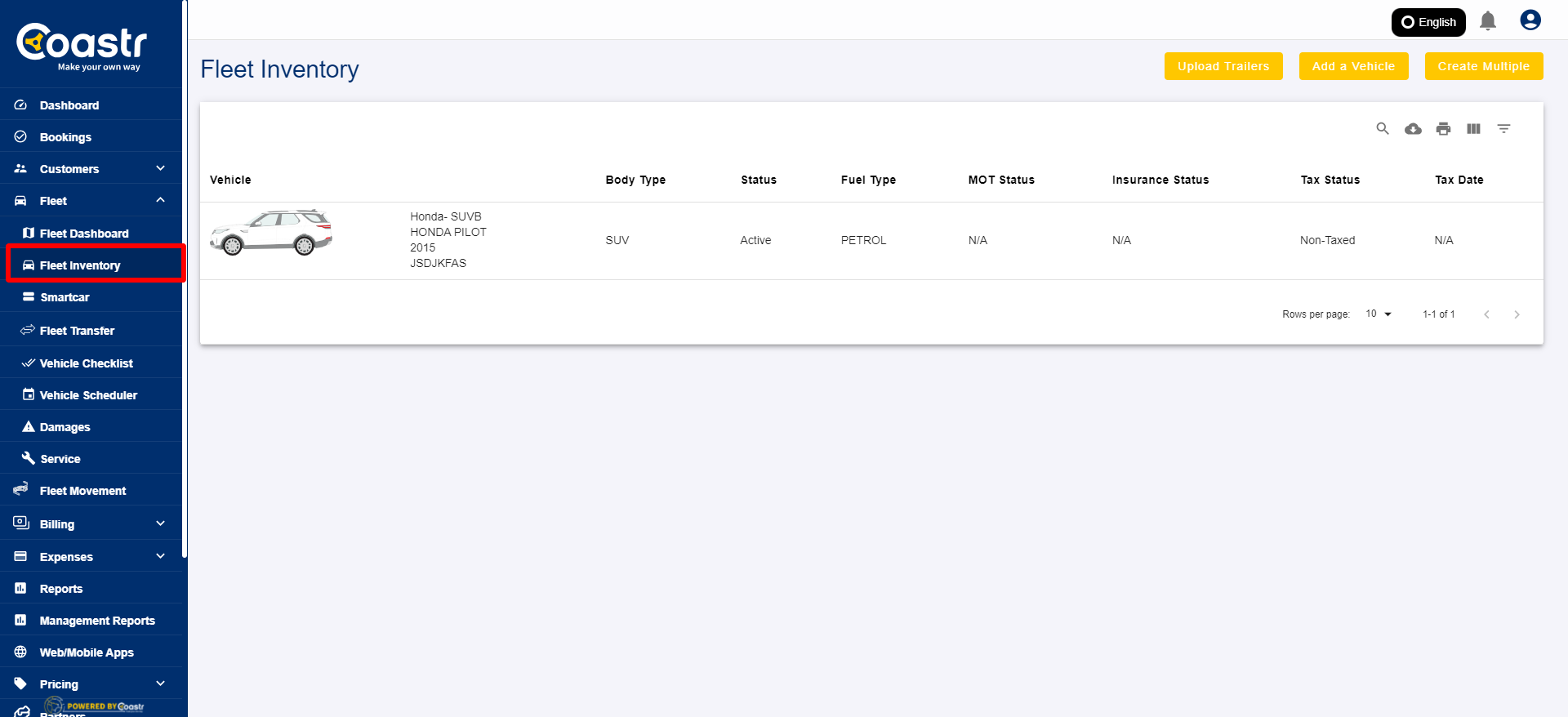1568x717 pixels.
Task: Click the search icon in table toolbar
Action: (x=1382, y=129)
